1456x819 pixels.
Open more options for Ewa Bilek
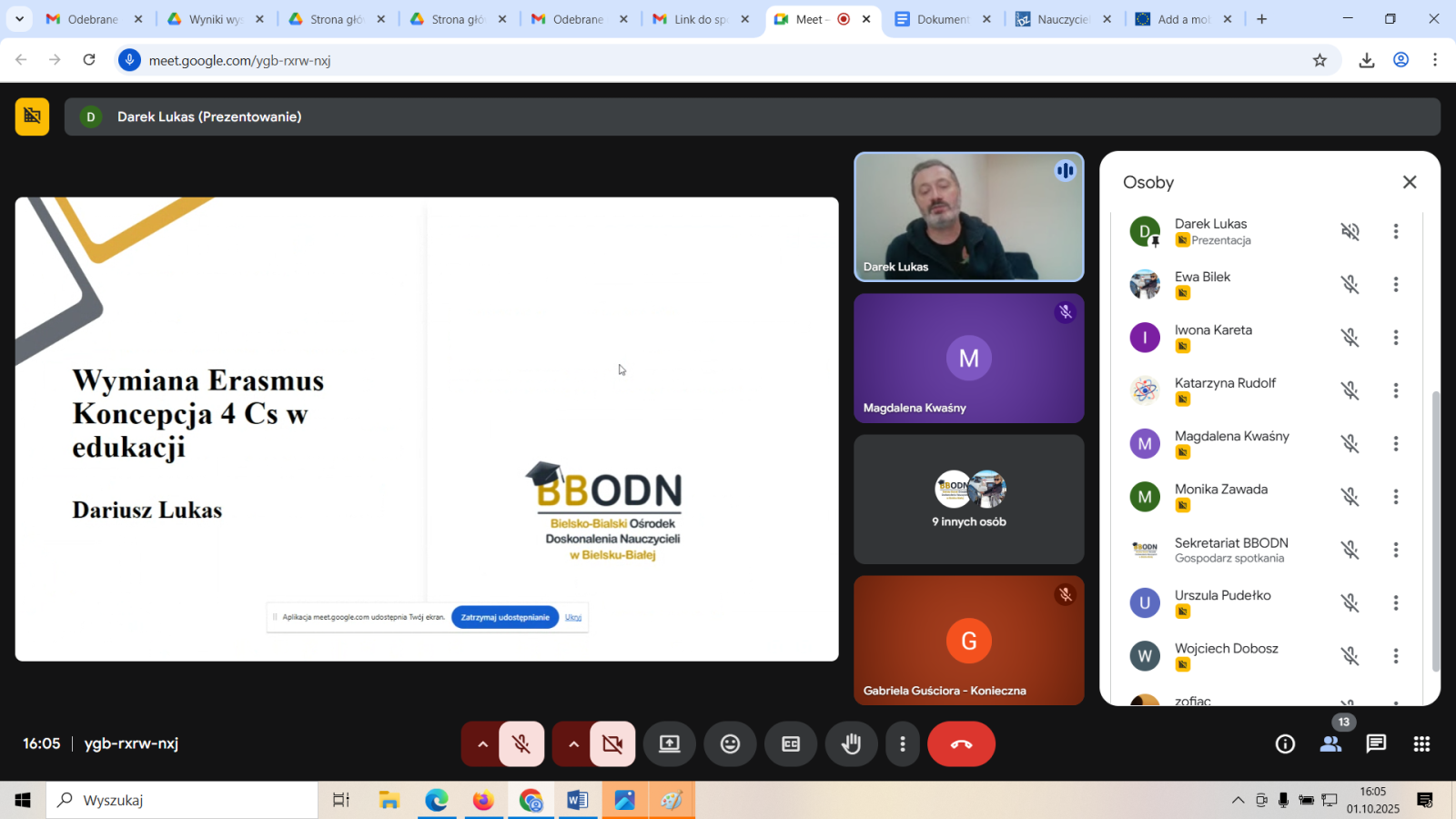click(1395, 285)
